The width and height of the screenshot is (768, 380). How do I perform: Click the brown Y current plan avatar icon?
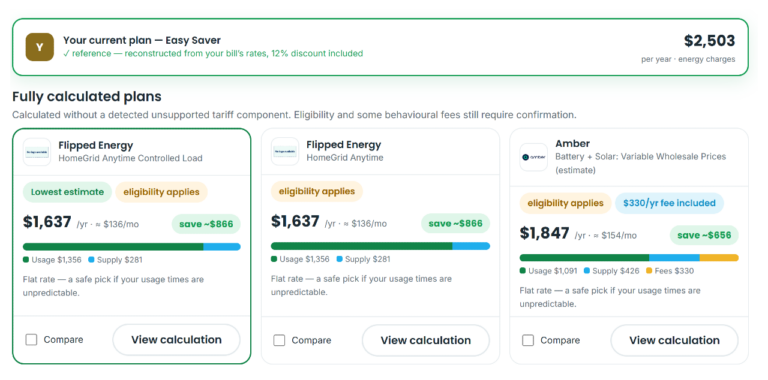pos(40,47)
